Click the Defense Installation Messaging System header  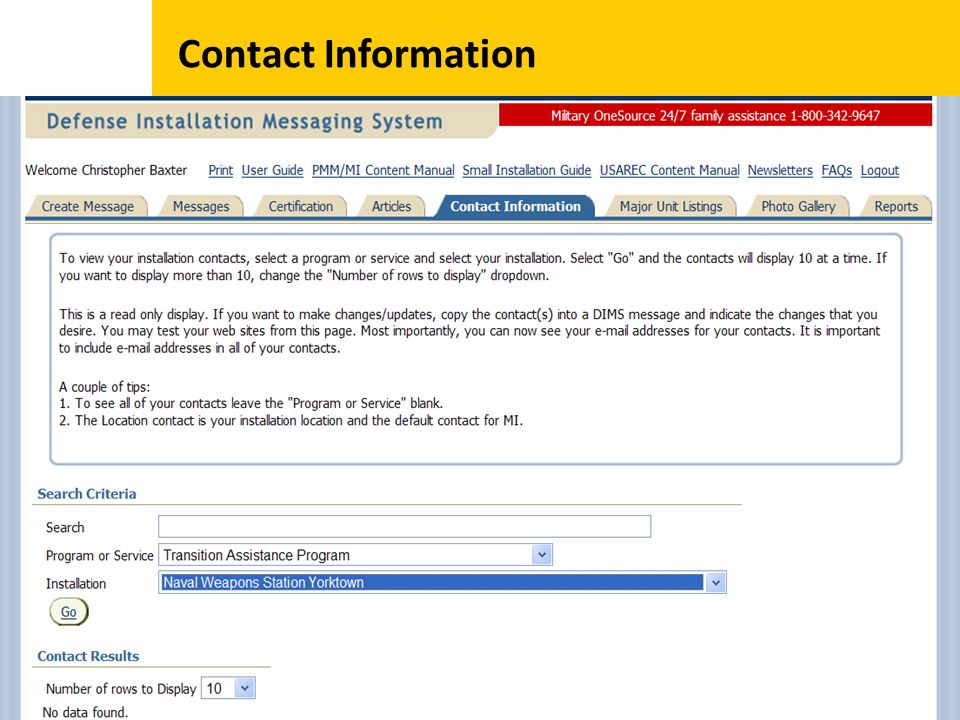[244, 121]
